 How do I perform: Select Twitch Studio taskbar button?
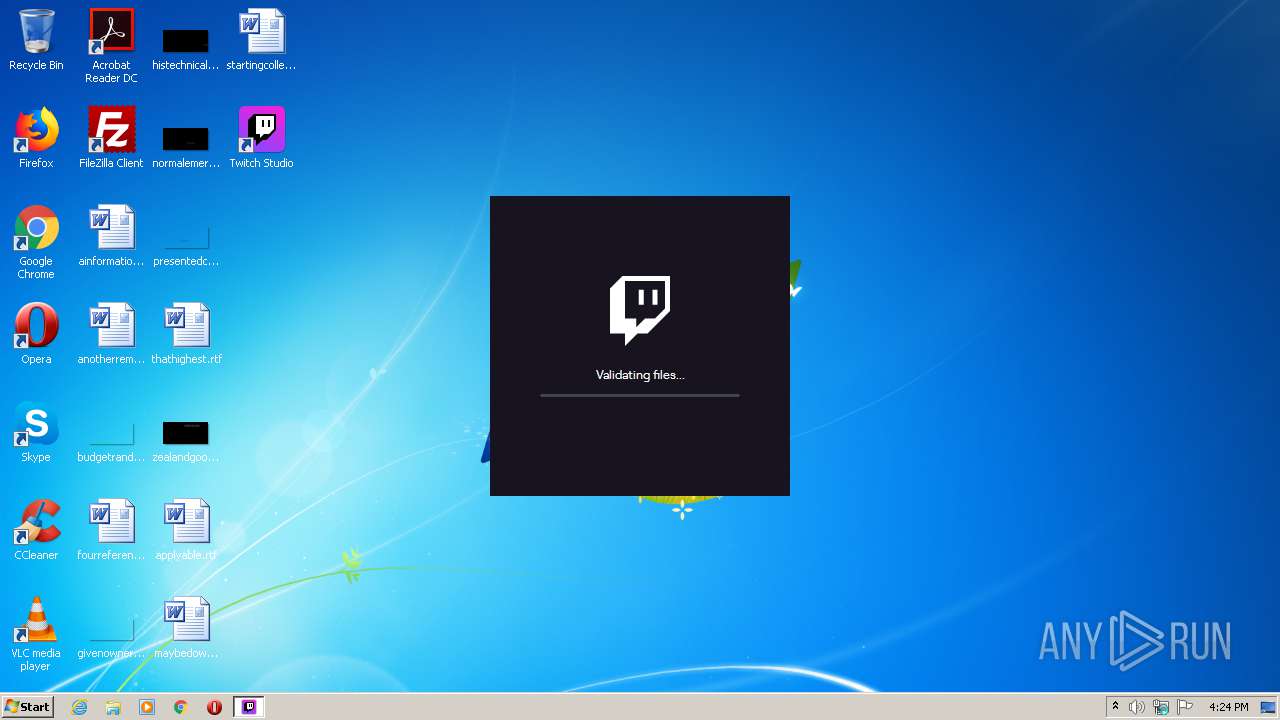(249, 707)
